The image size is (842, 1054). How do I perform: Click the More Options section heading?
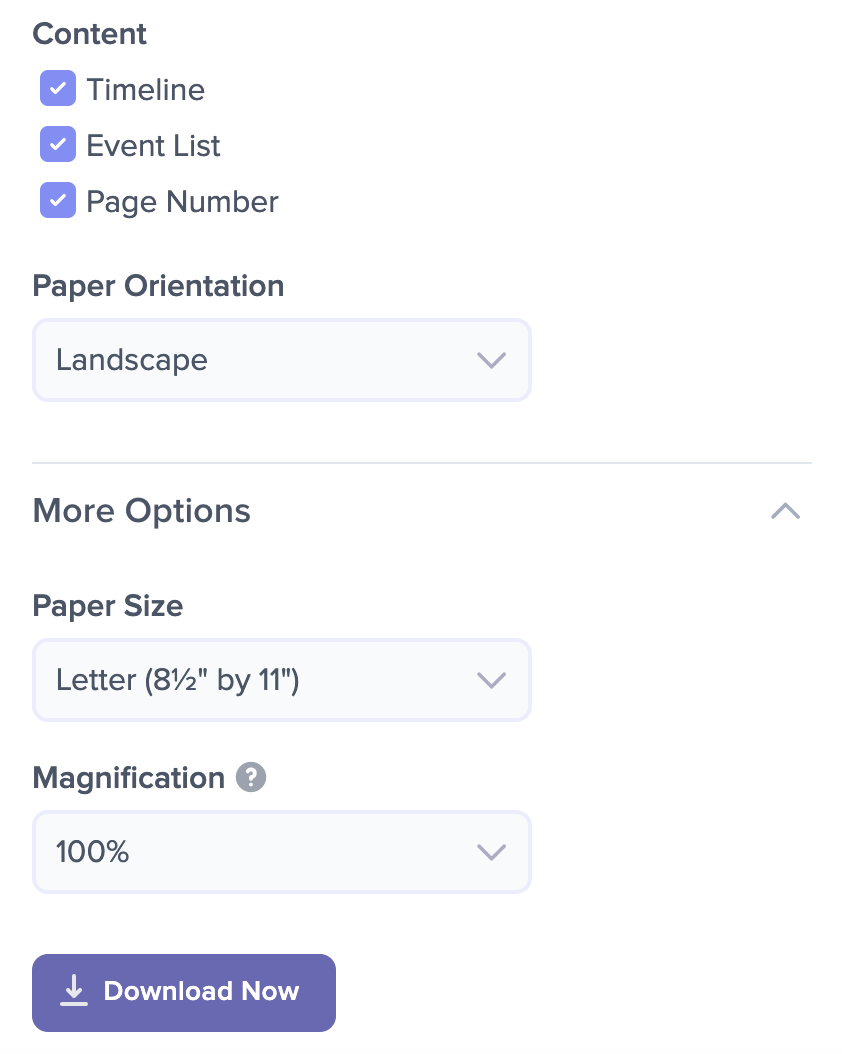click(x=142, y=511)
